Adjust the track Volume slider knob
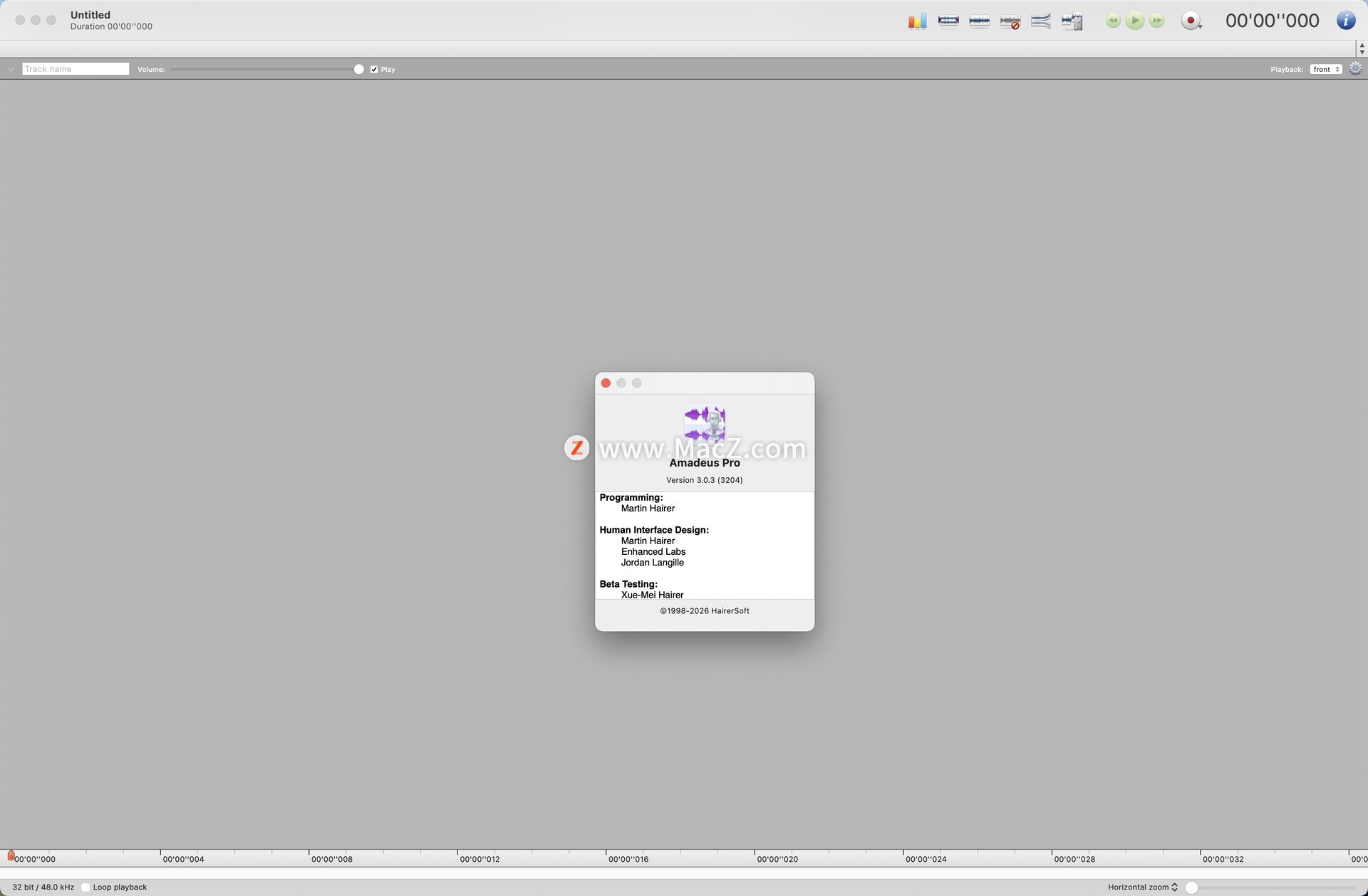The height and width of the screenshot is (896, 1368). click(x=359, y=69)
